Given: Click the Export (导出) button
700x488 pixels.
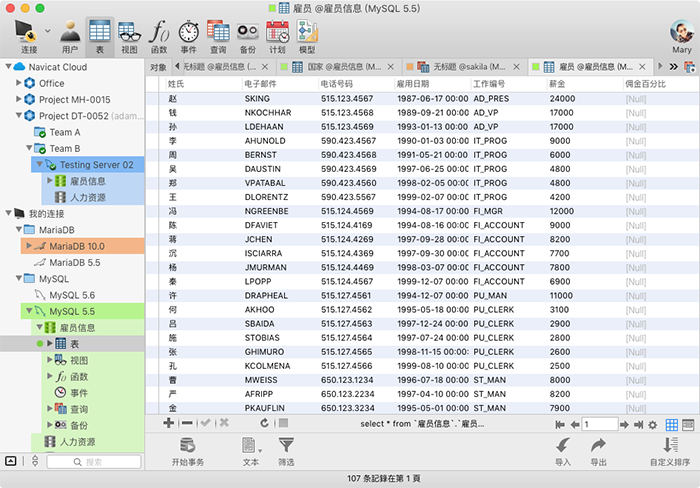Looking at the screenshot, I should click(599, 451).
